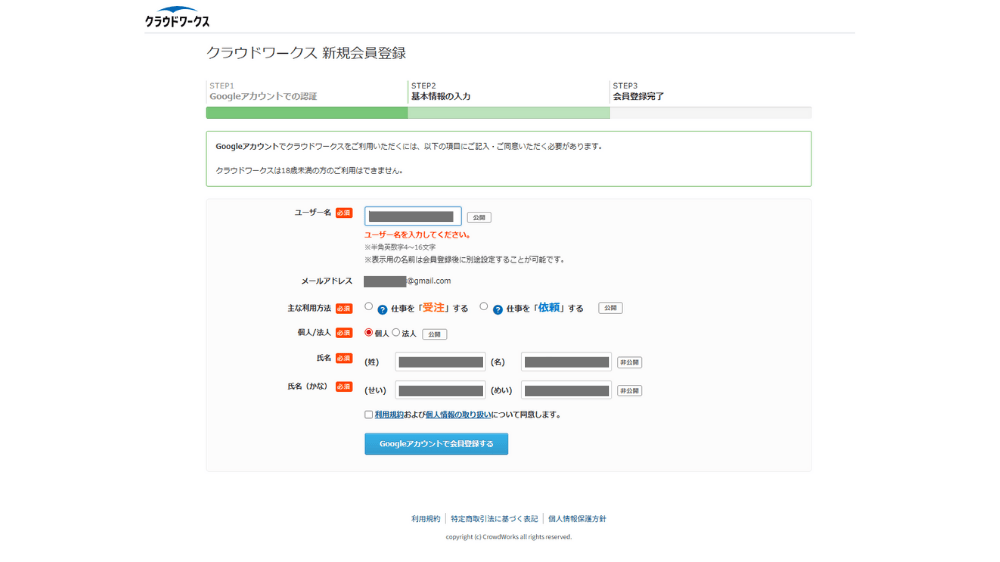This screenshot has width=1000, height=562.
Task: Open 特定商取引法に基づく表記 in the footer
Action: pyautogui.click(x=494, y=519)
